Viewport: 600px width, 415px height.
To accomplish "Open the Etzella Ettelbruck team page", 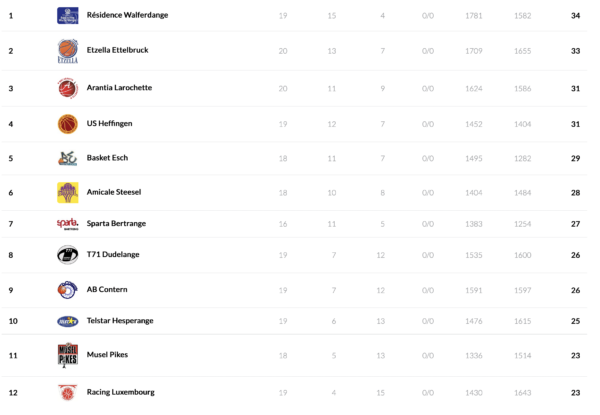I will 119,51.
